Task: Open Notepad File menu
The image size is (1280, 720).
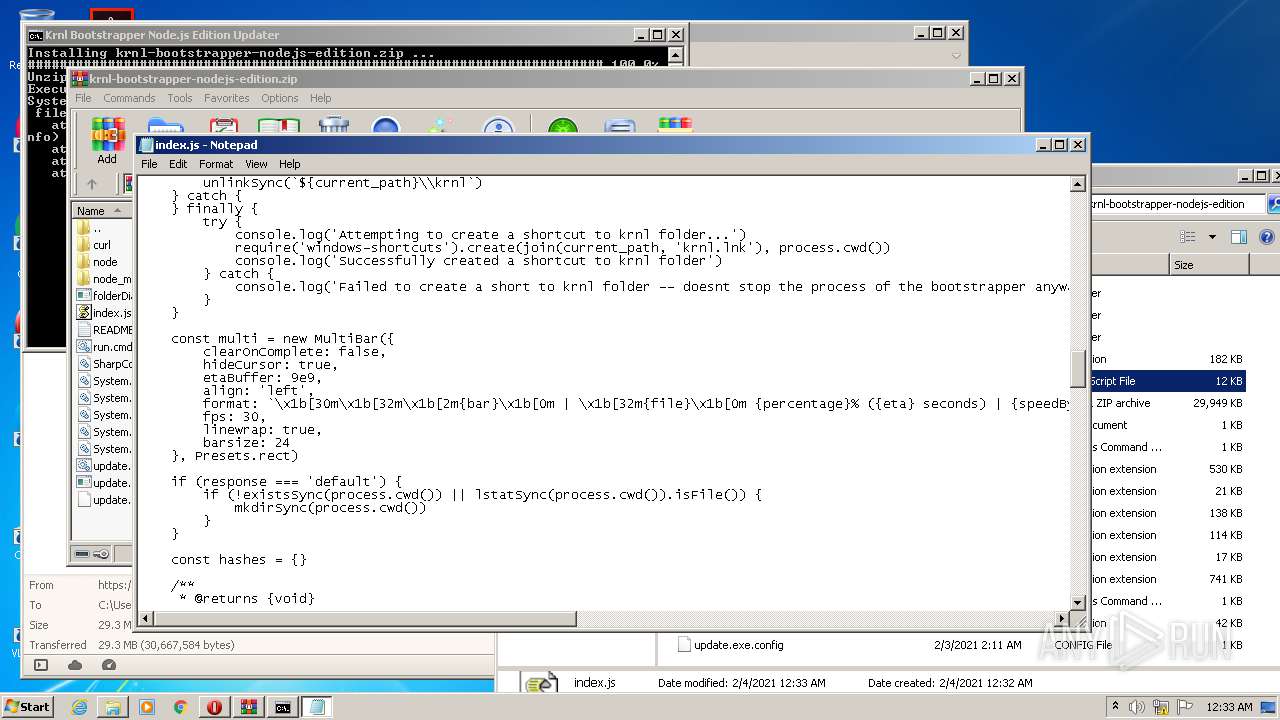Action: [x=149, y=164]
